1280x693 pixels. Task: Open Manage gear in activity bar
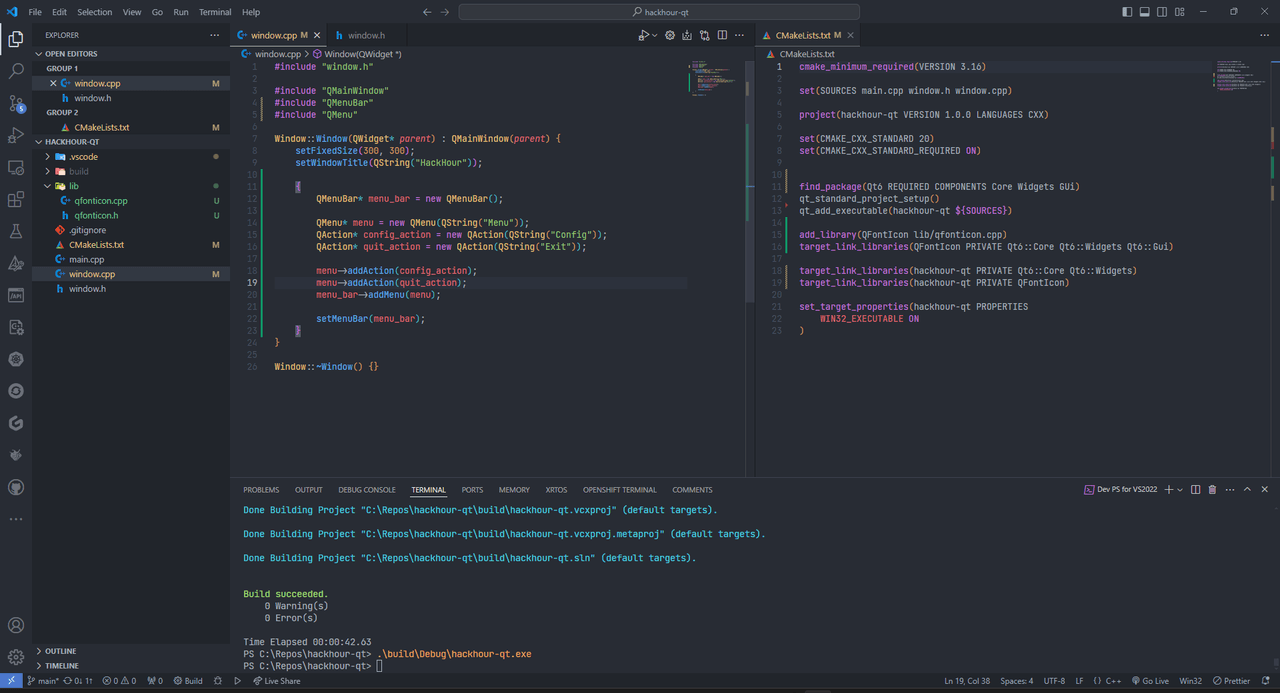point(16,657)
